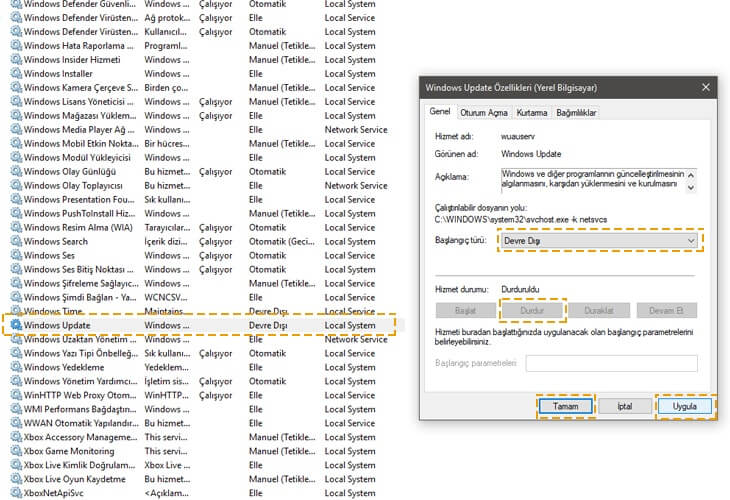Click the gear icon beside WinHTTP Web Proxy
The image size is (730, 500).
click(16, 395)
